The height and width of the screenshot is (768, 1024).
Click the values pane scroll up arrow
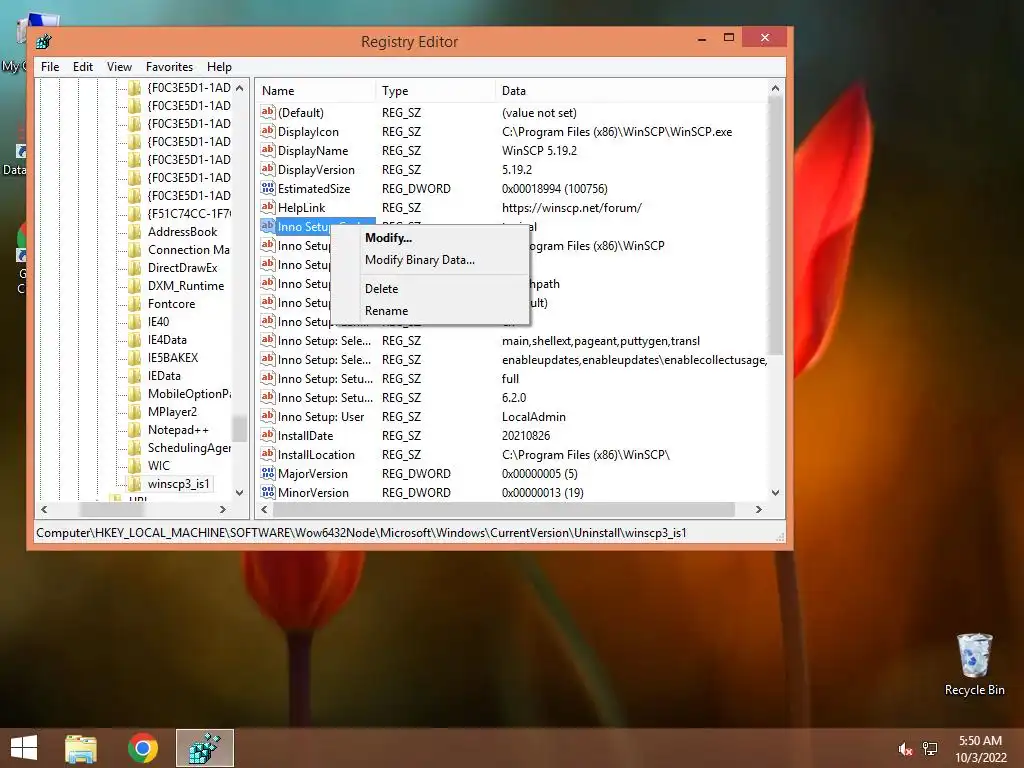(775, 88)
